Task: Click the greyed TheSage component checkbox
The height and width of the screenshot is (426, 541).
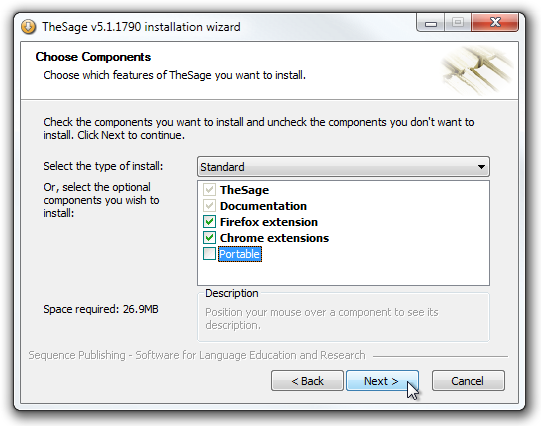Action: pyautogui.click(x=209, y=190)
